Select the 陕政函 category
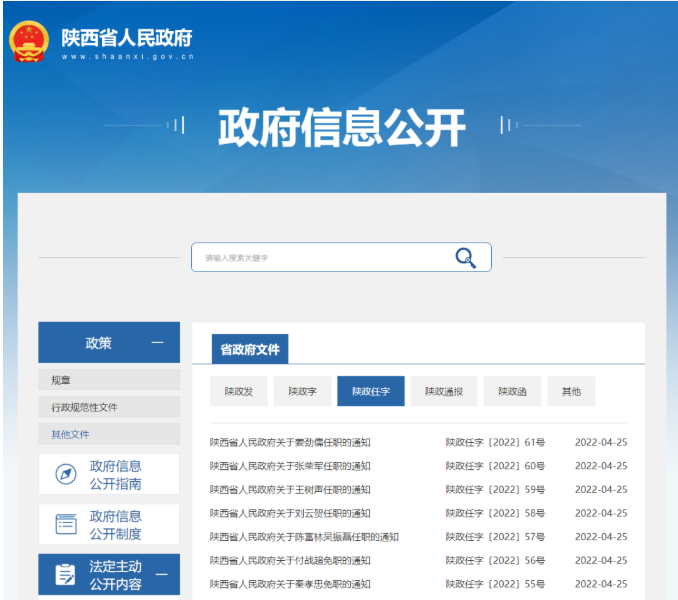678x600 pixels. tap(512, 391)
